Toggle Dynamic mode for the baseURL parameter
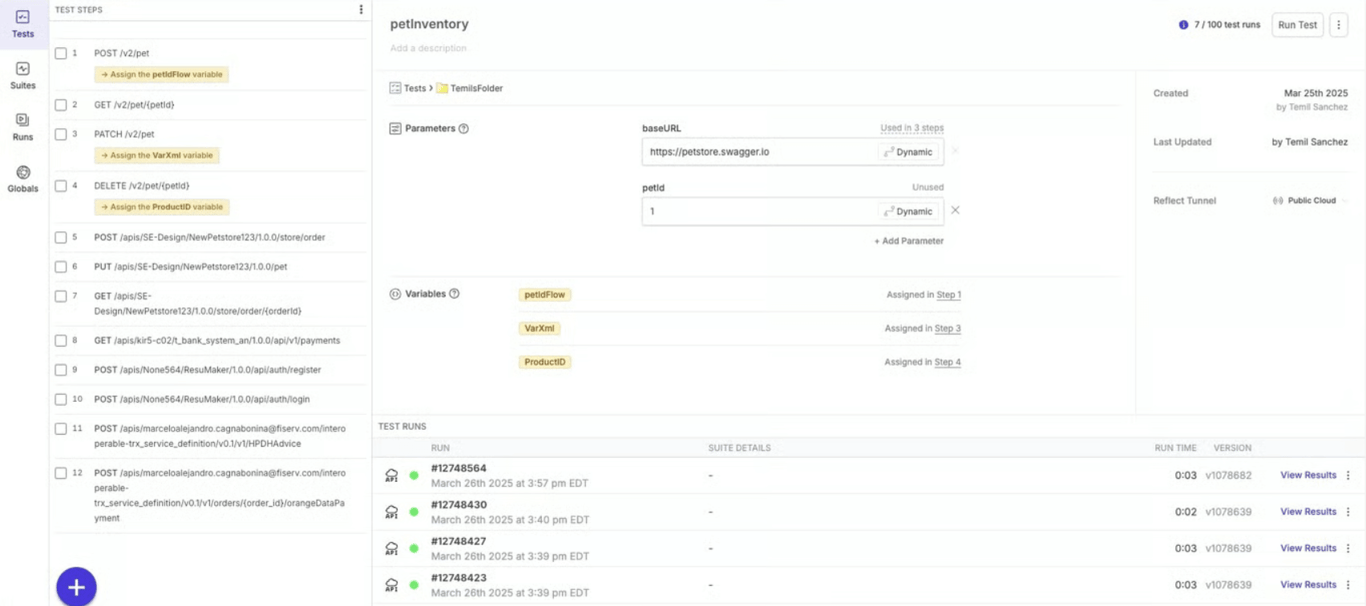The image size is (1366, 606). (x=908, y=151)
